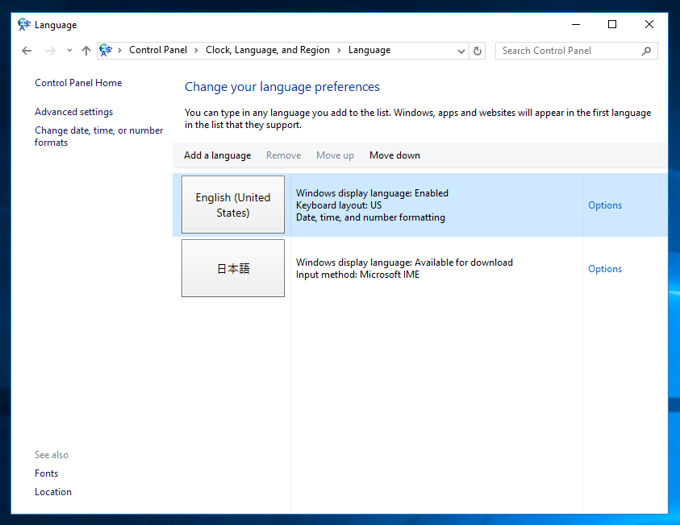Viewport: 680px width, 525px height.
Task: Select the English (United States) tile
Action: (x=233, y=205)
